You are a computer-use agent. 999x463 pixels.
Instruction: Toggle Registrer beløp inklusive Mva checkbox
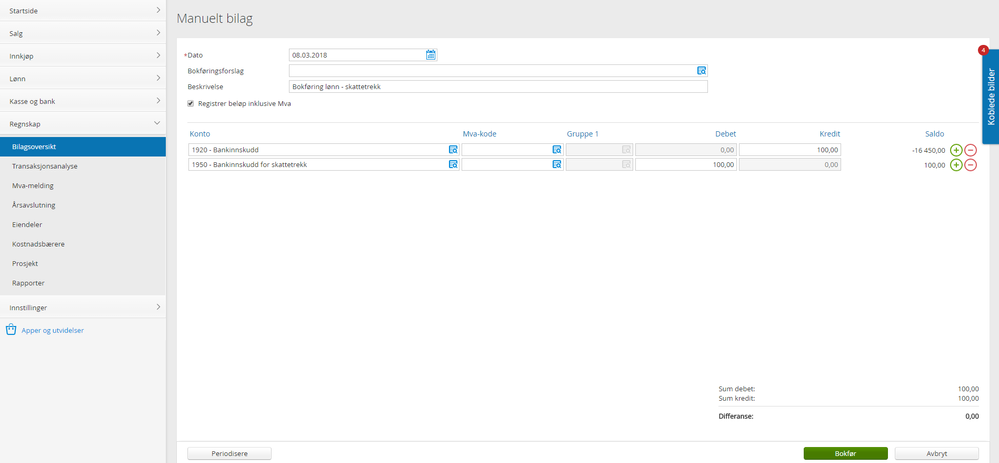[x=191, y=103]
